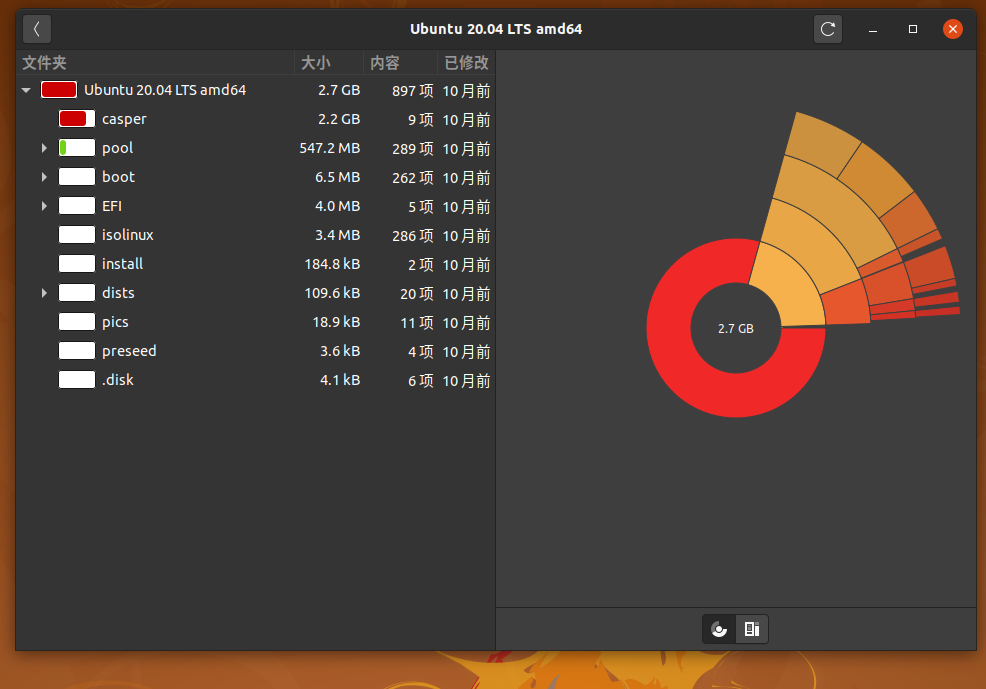This screenshot has width=986, height=689.
Task: Switch to the treemap chart view
Action: [751, 629]
